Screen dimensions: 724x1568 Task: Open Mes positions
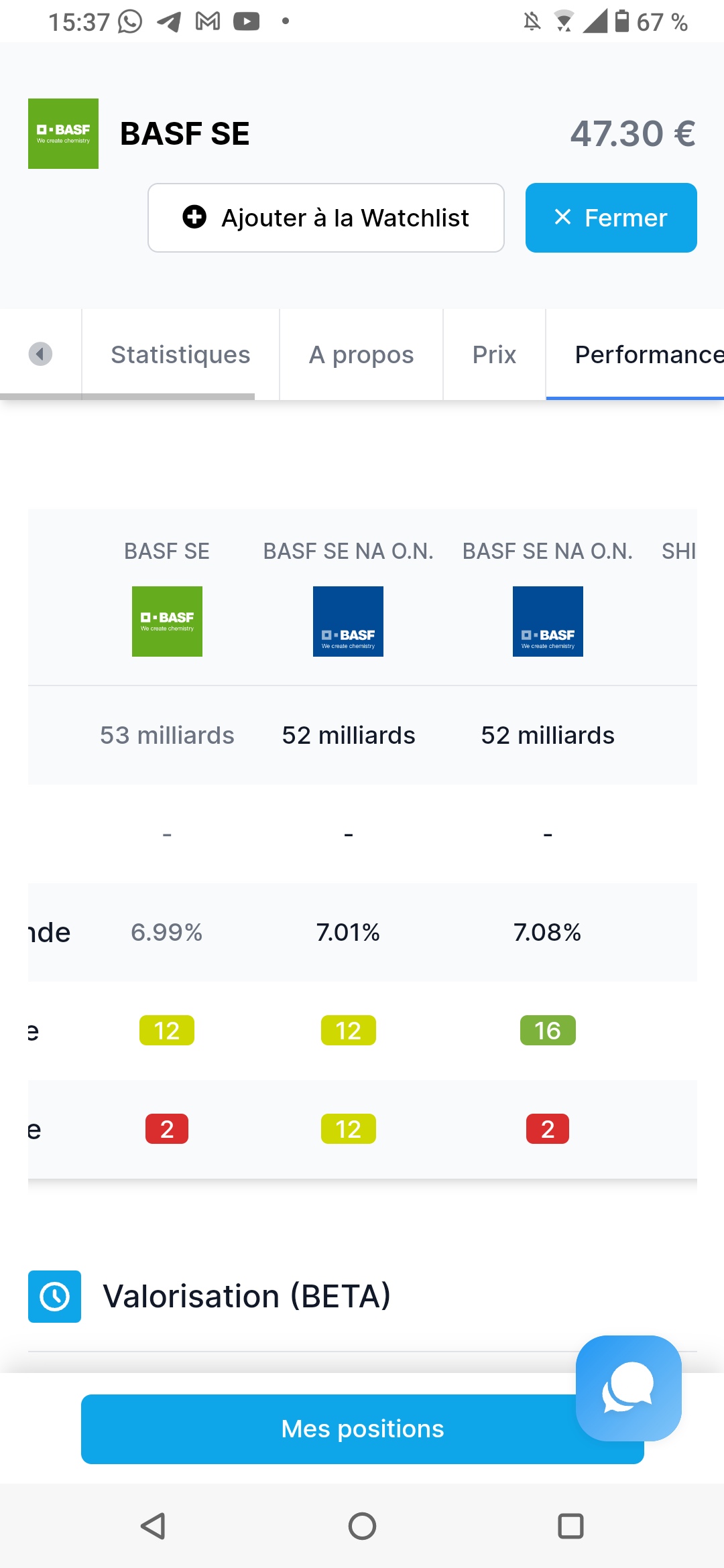point(363,1429)
